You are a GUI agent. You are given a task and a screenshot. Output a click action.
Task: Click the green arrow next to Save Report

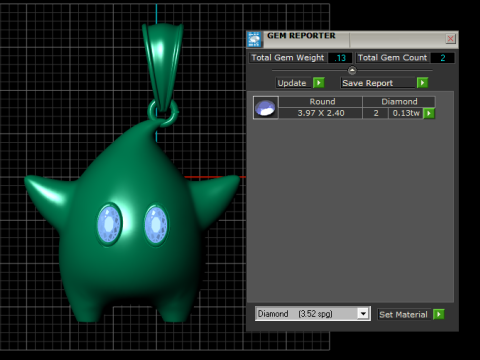pos(422,83)
